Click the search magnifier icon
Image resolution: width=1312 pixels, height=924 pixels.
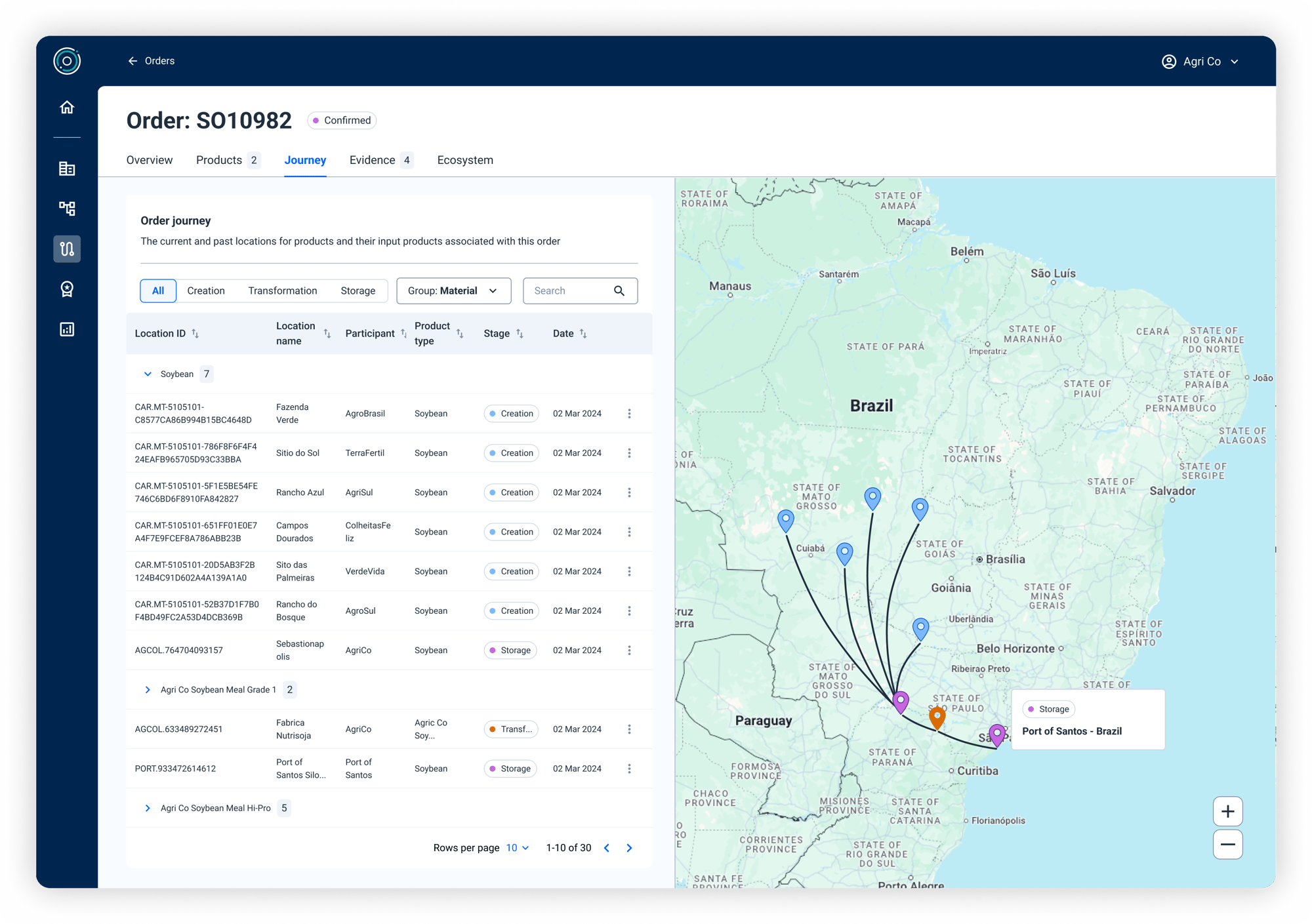point(619,291)
